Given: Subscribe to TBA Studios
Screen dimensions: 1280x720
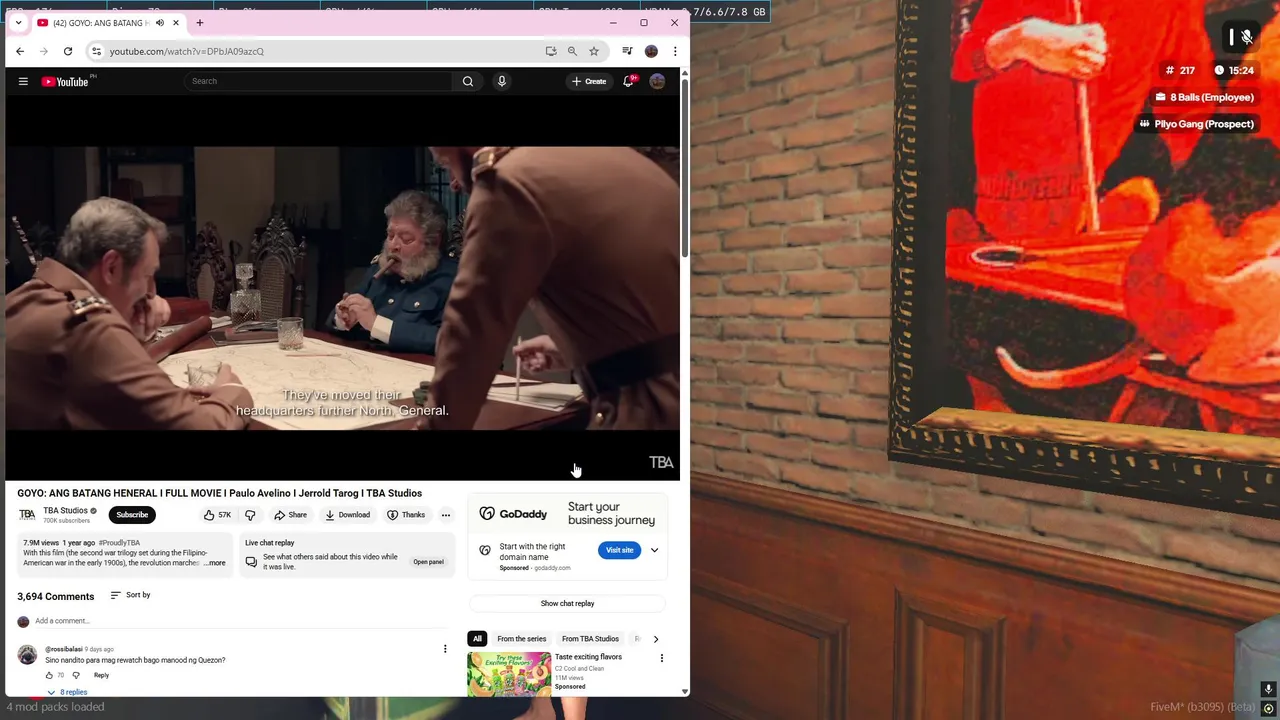Looking at the screenshot, I should click(132, 515).
